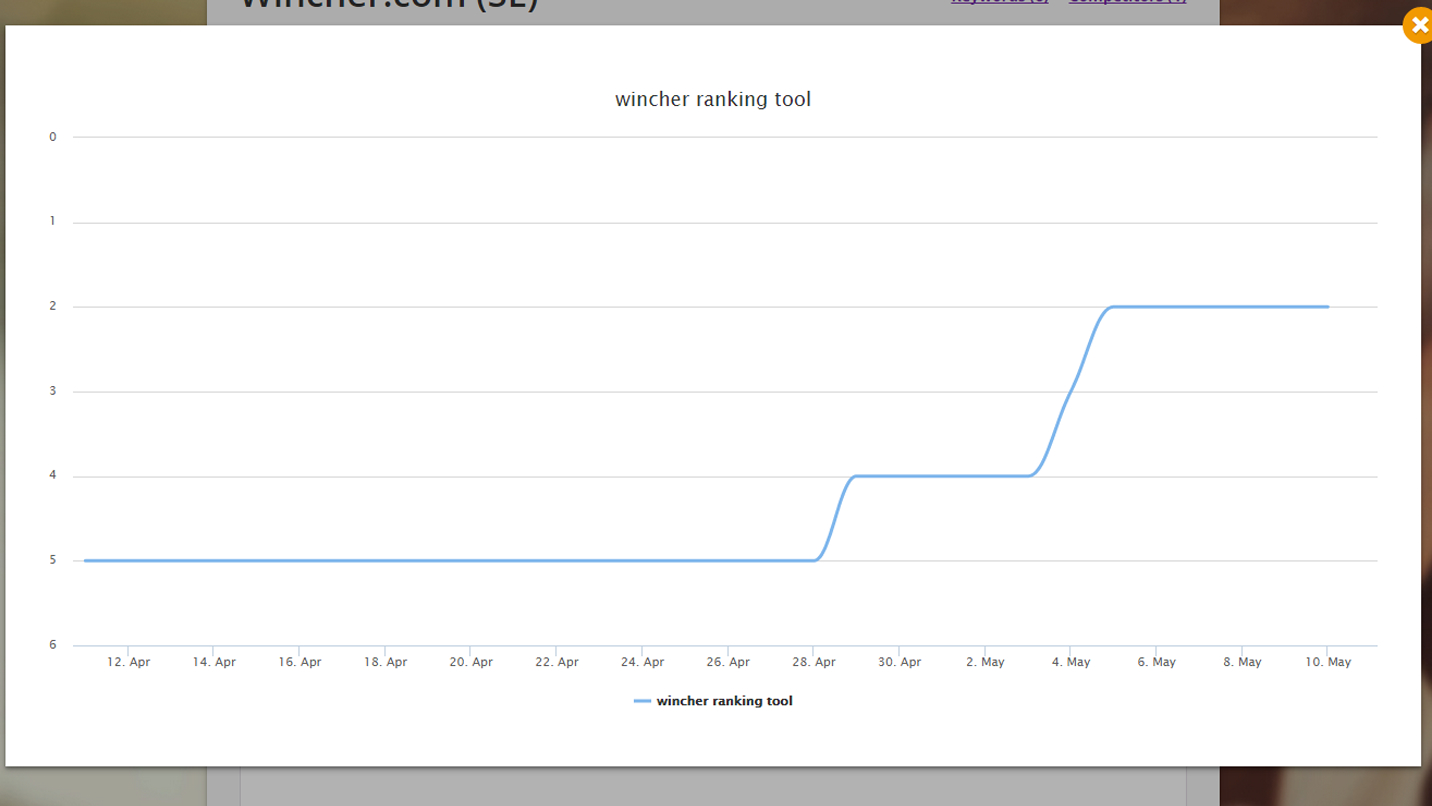
Task: Click the '2. May' x-axis date label
Action: tap(985, 662)
